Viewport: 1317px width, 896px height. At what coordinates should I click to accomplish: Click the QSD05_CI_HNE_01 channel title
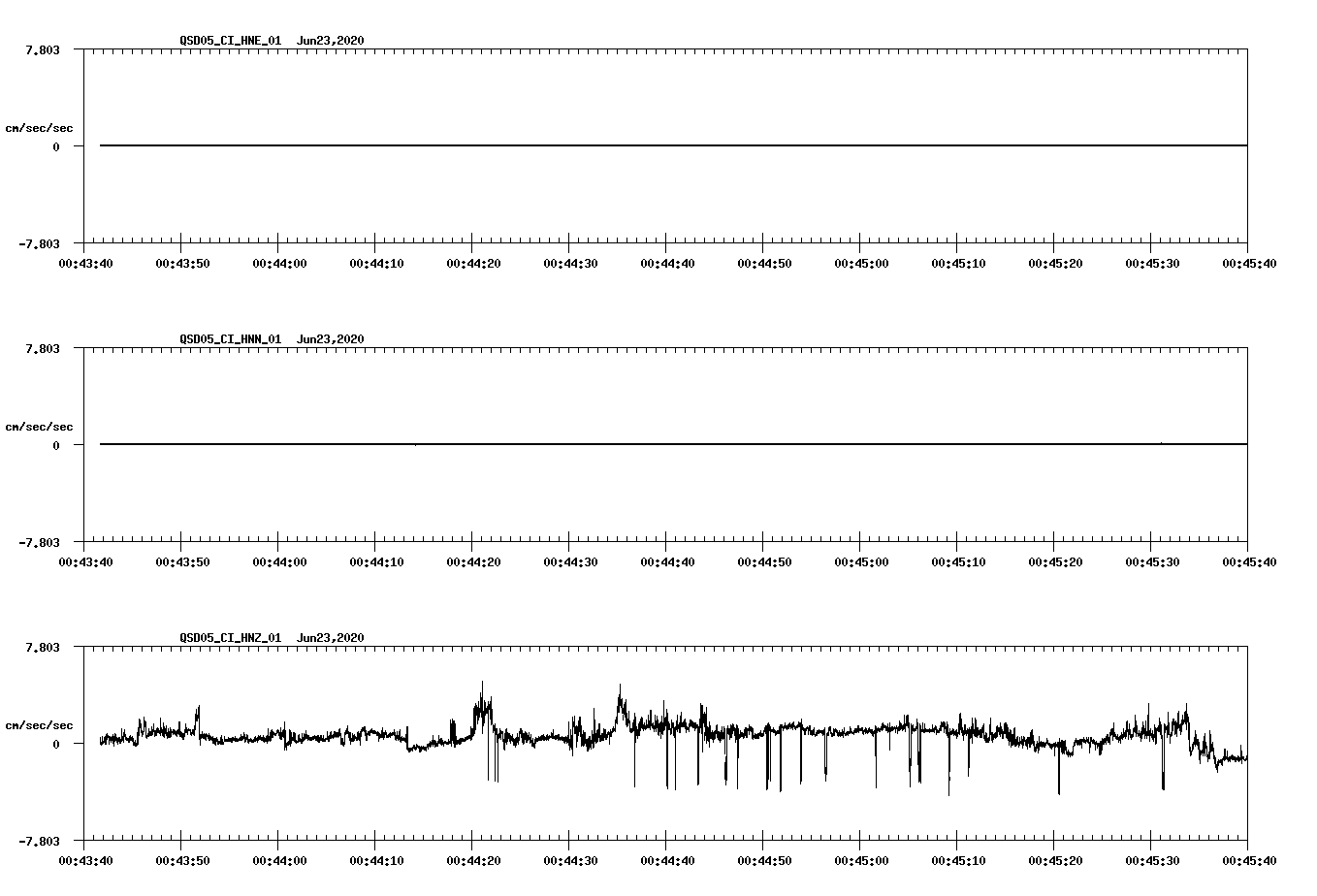(x=231, y=41)
